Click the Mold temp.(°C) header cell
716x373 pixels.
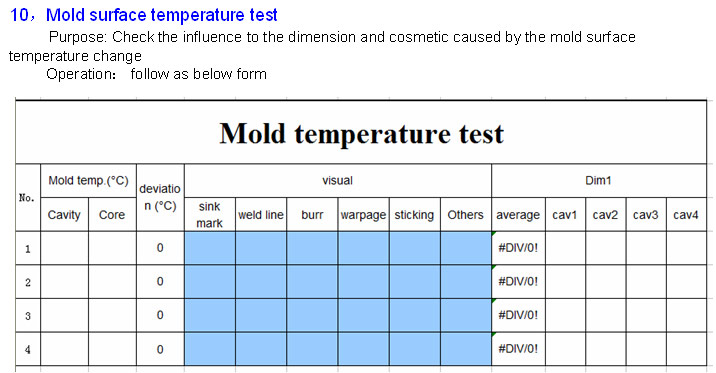click(89, 181)
